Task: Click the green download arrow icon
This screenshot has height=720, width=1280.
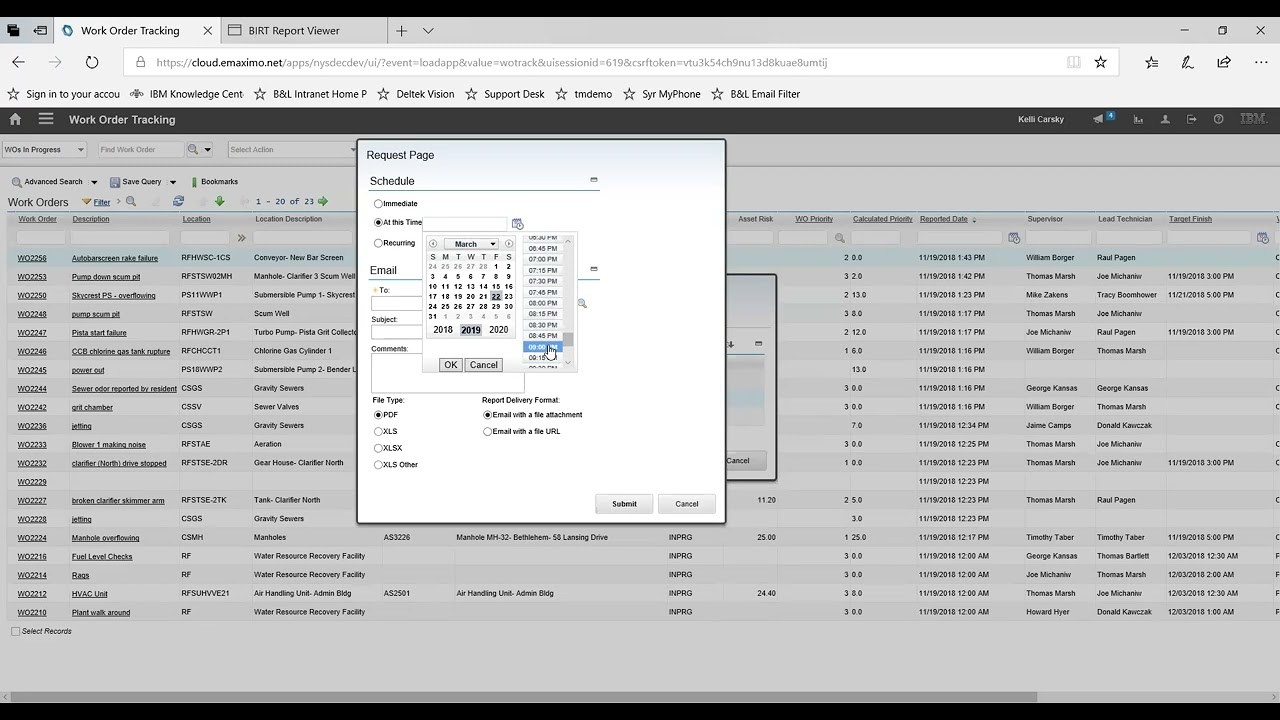Action: click(x=219, y=201)
